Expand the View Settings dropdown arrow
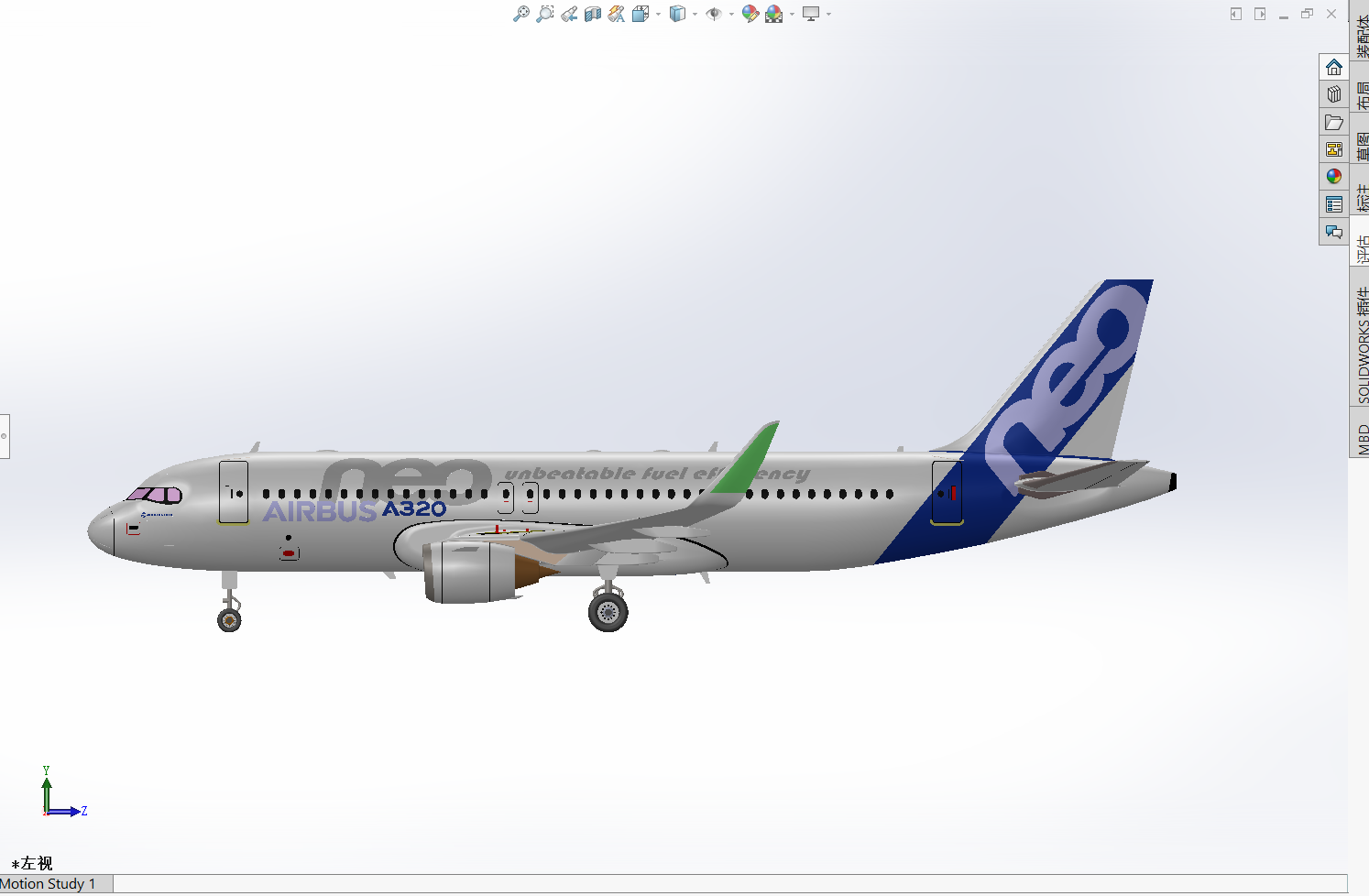This screenshot has height=896, width=1369. pos(828,15)
